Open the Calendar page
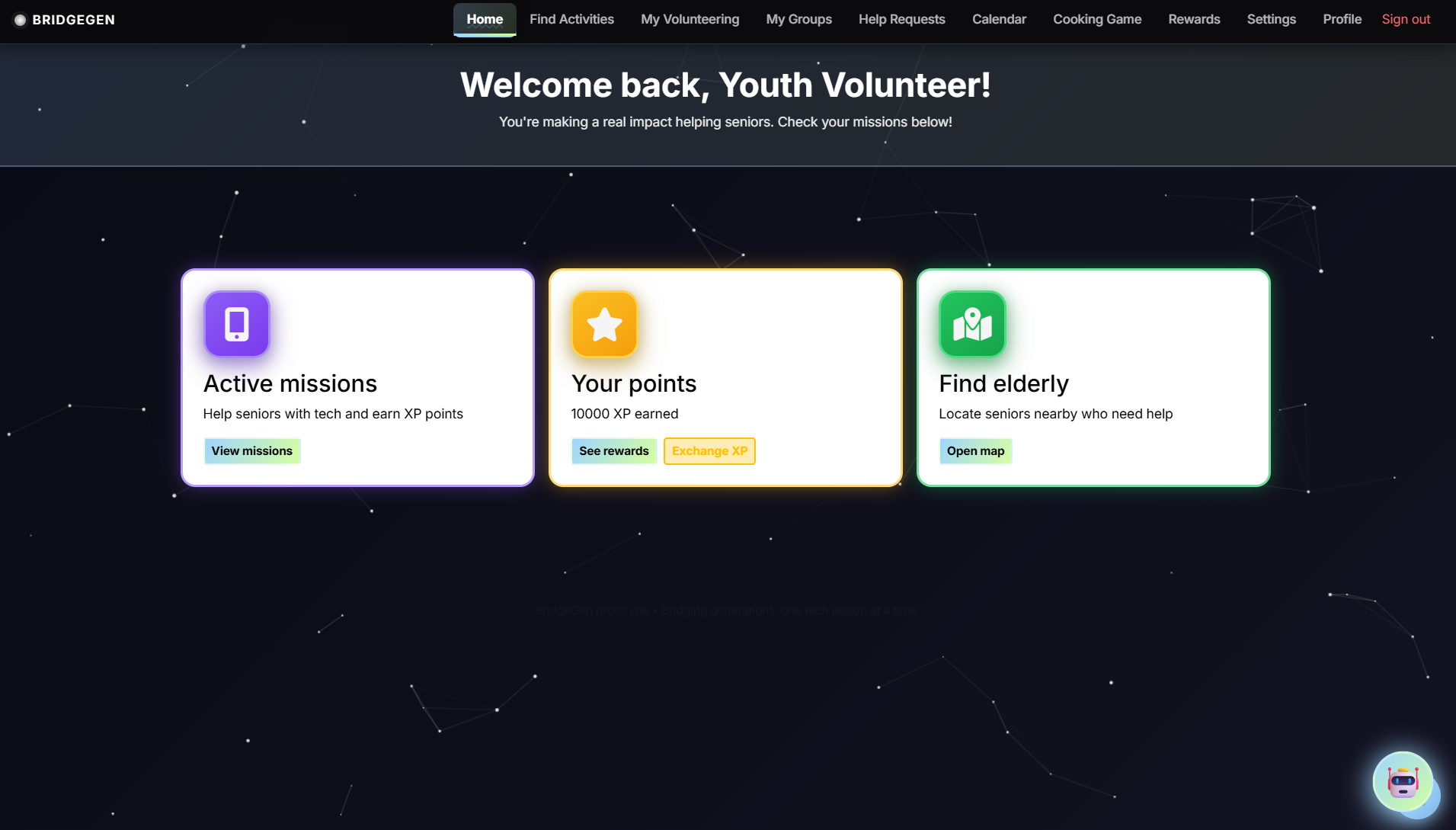 click(999, 19)
